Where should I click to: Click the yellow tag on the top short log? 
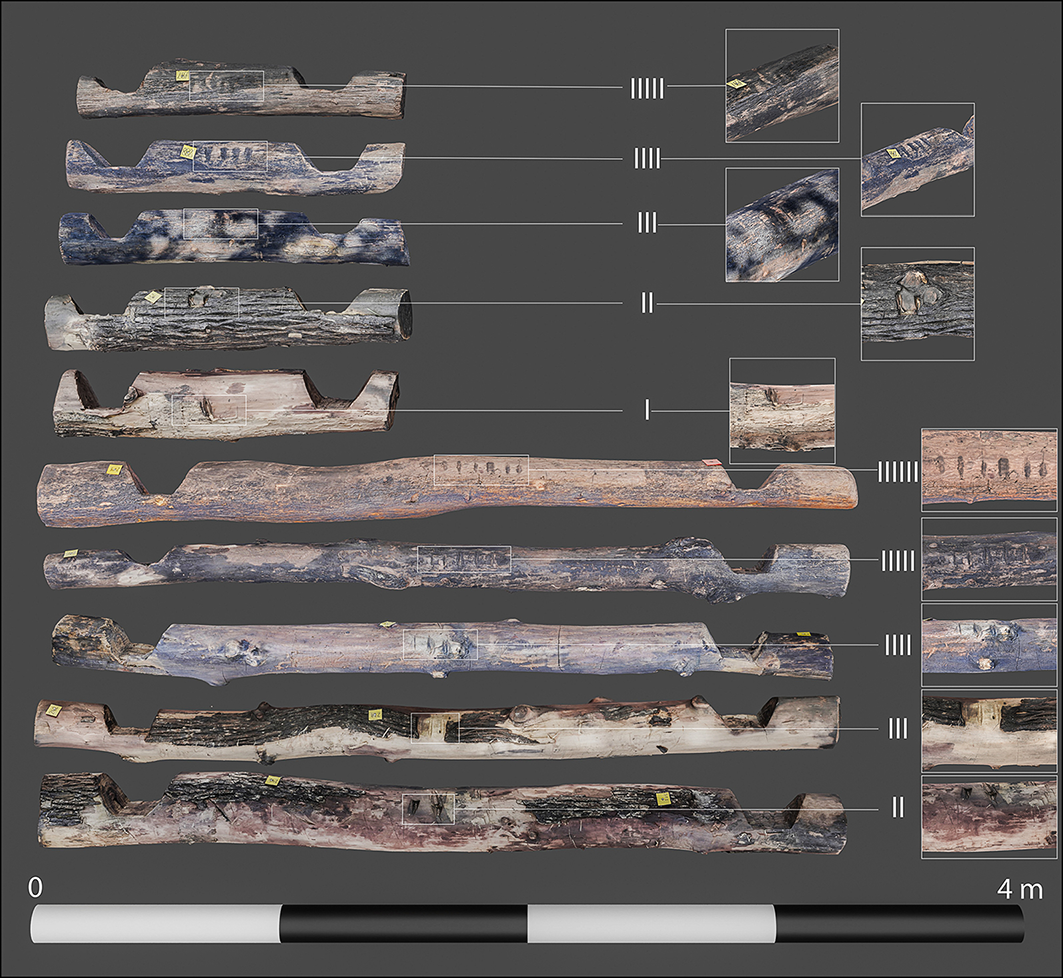tap(182, 76)
